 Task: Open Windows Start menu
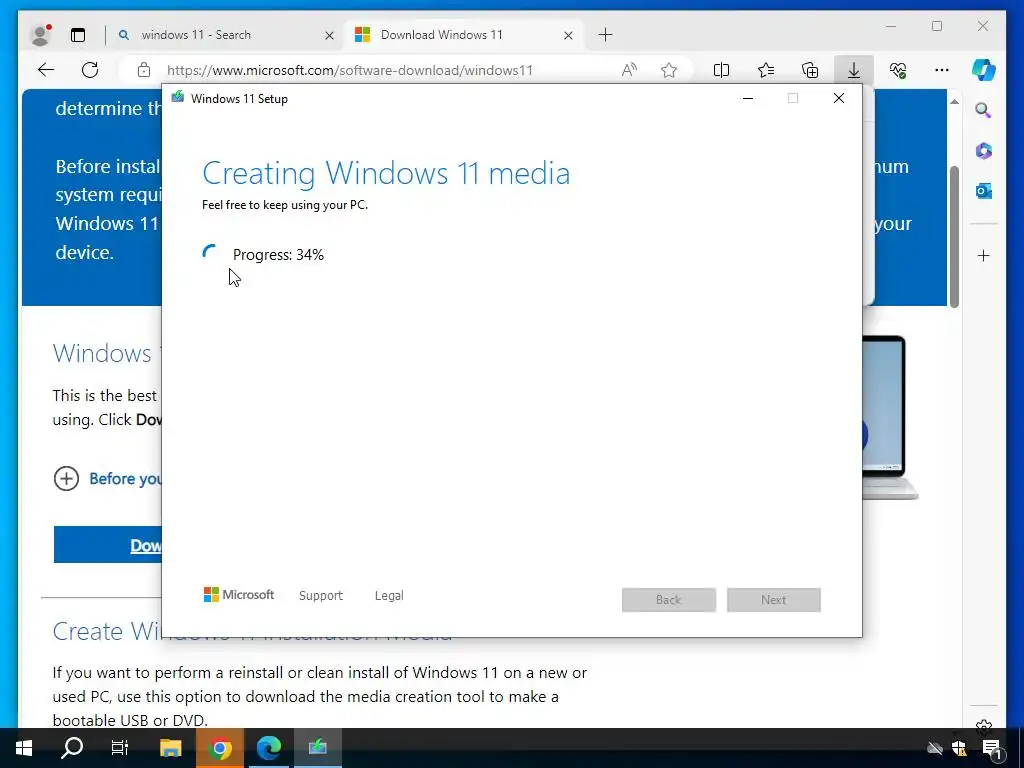click(24, 748)
